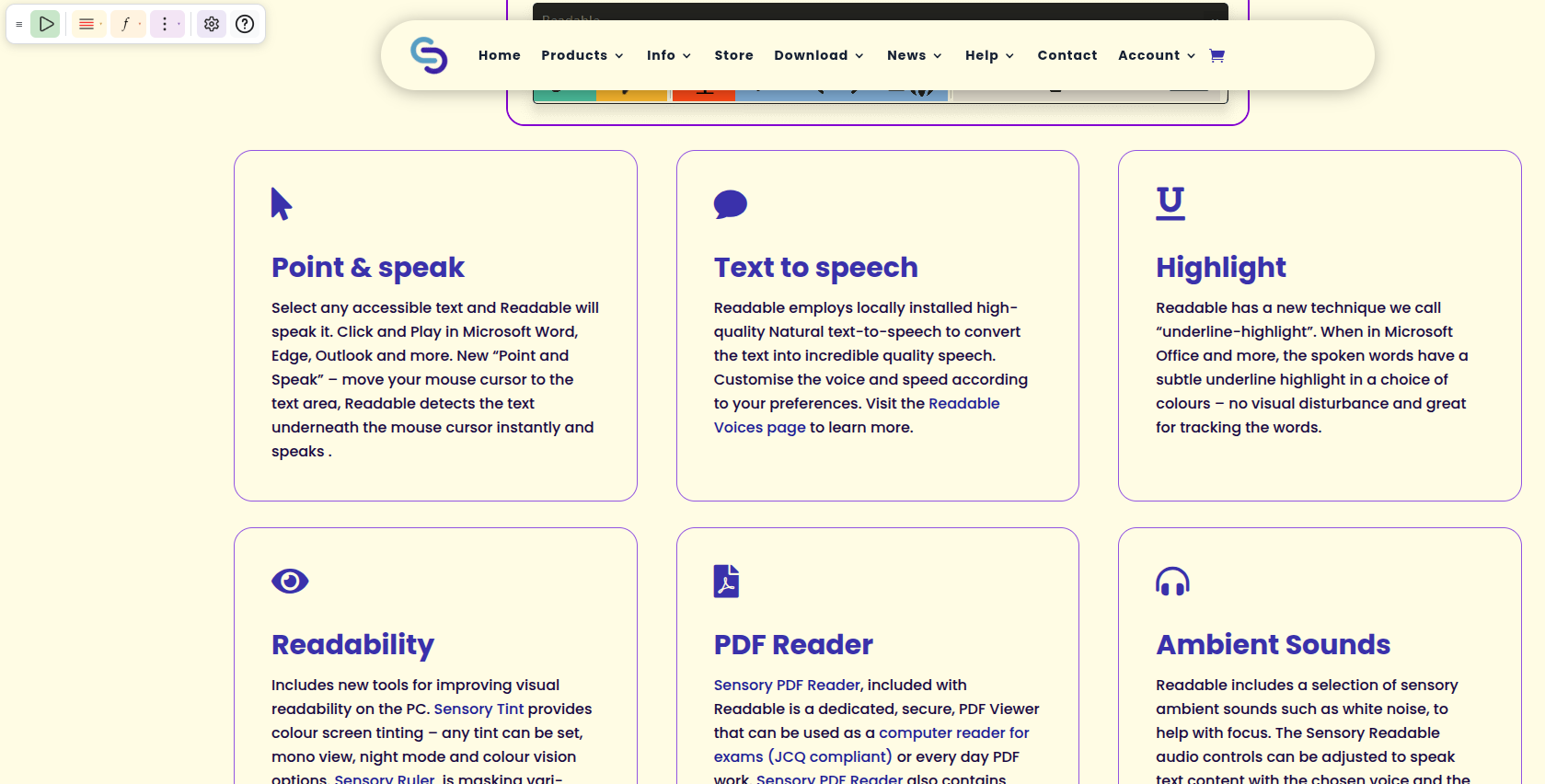Image resolution: width=1545 pixels, height=784 pixels.
Task: Open the Products menu
Action: 574,55
